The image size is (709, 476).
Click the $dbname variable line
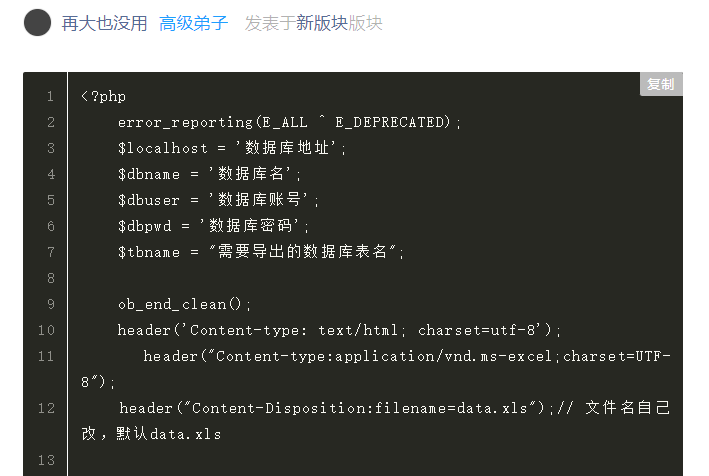(x=209, y=174)
